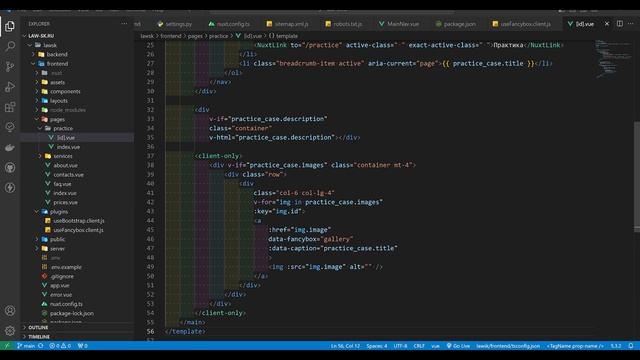This screenshot has height=360, width=640.
Task: Open the Manage gear icon
Action: pos(10,331)
